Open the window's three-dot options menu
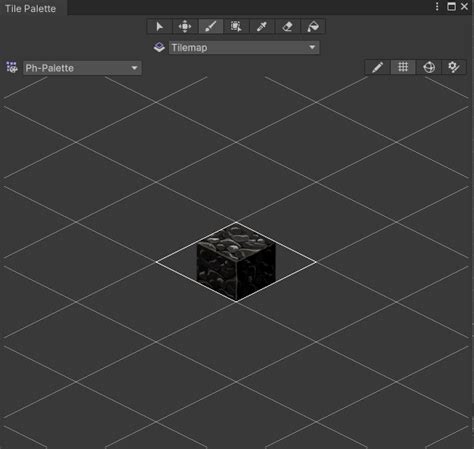The width and height of the screenshot is (474, 449). (x=437, y=7)
